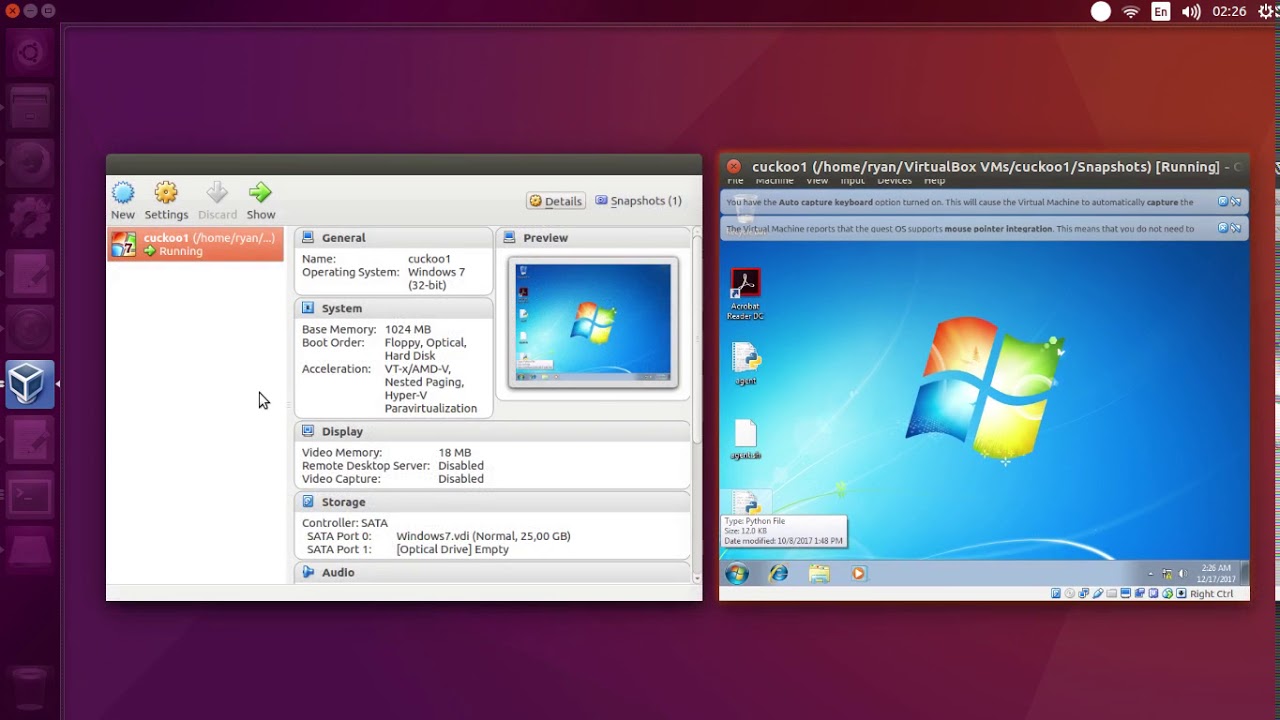This screenshot has height=720, width=1280.
Task: Collapse the Display section header
Action: pos(492,431)
